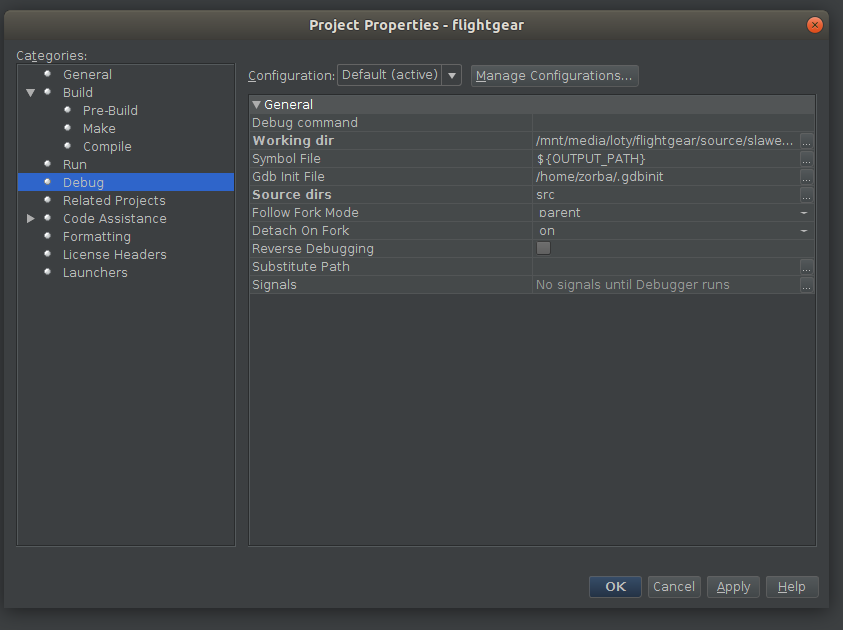This screenshot has height=630, width=843.
Task: Confirm with the OK button
Action: (615, 586)
